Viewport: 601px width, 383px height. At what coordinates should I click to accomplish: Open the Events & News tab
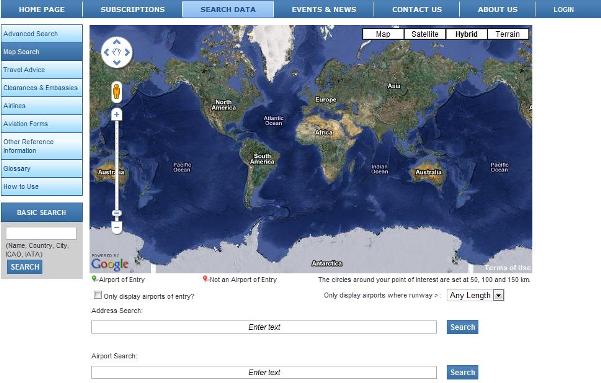pos(324,9)
